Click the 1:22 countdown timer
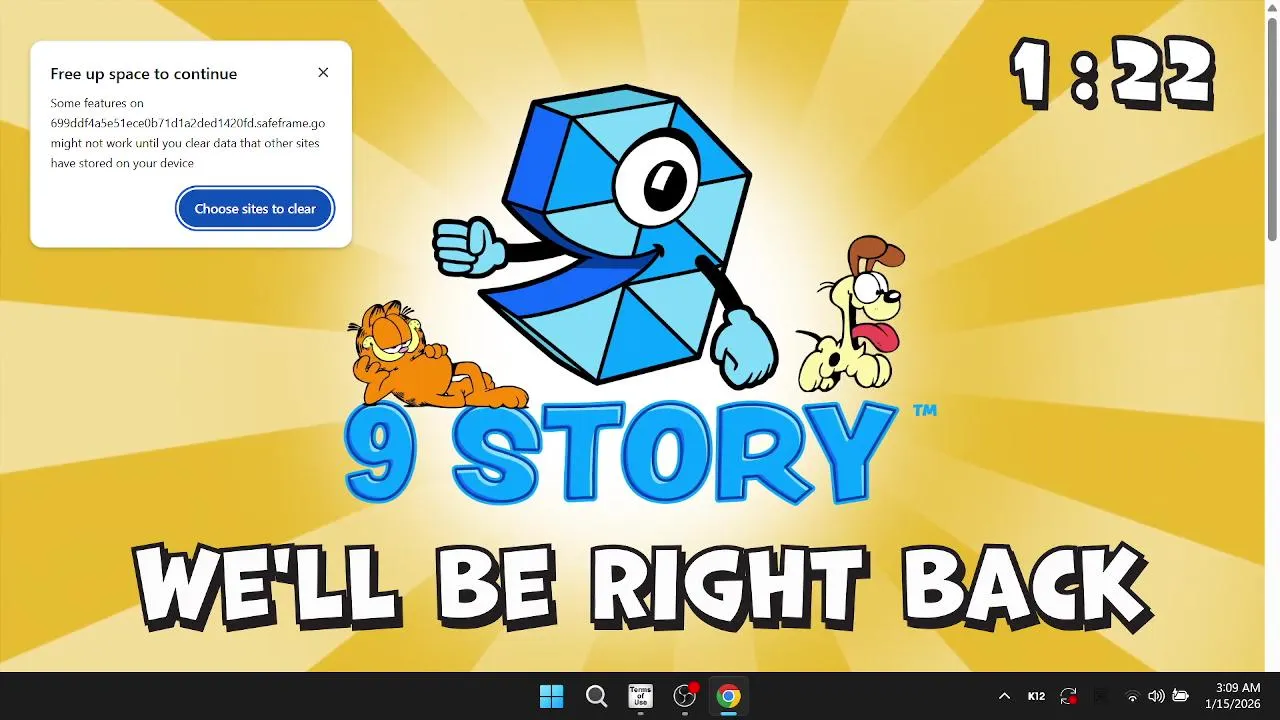This screenshot has height=720, width=1280. coord(1112,73)
